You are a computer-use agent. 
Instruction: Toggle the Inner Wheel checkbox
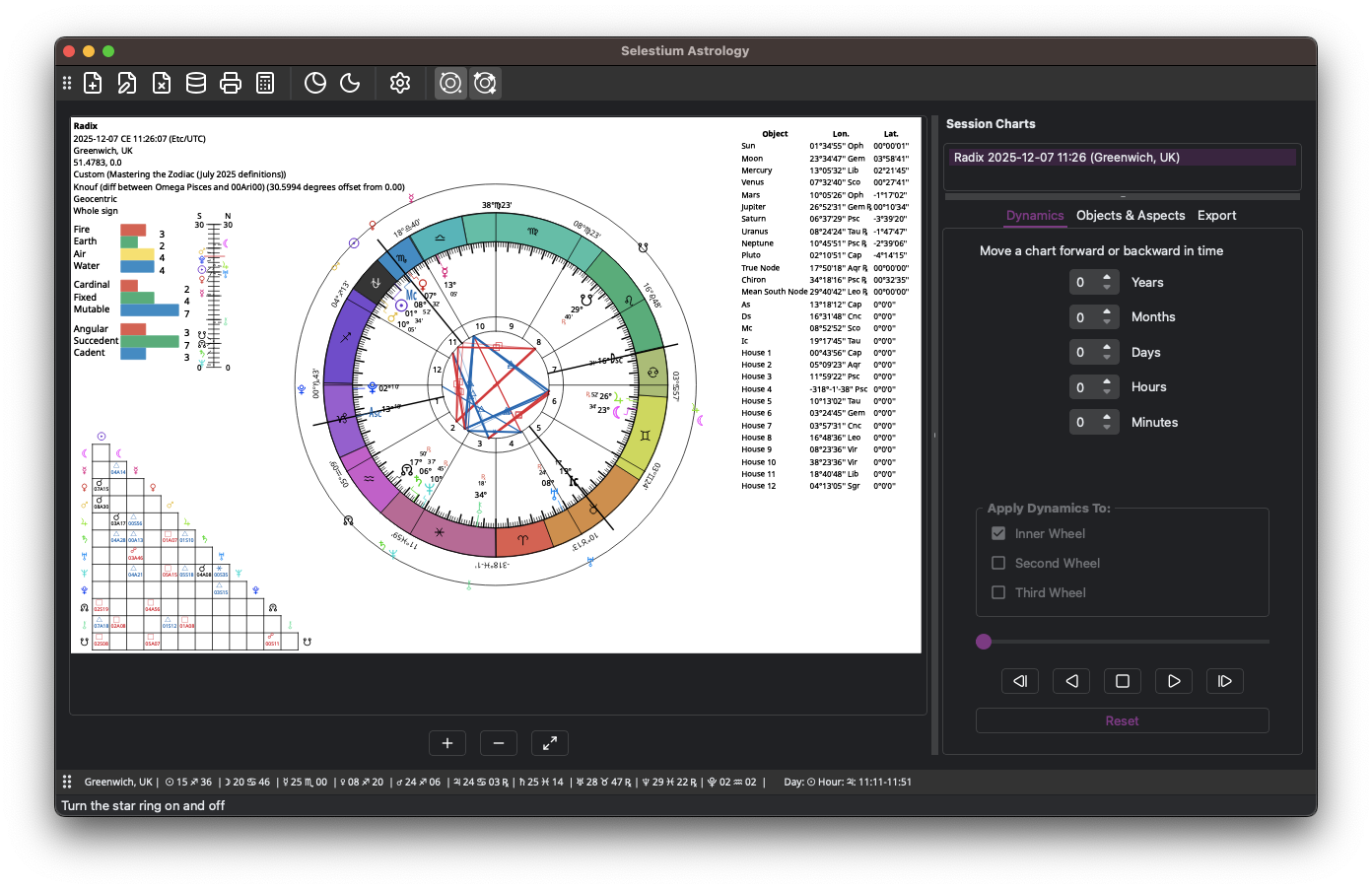(x=998, y=533)
